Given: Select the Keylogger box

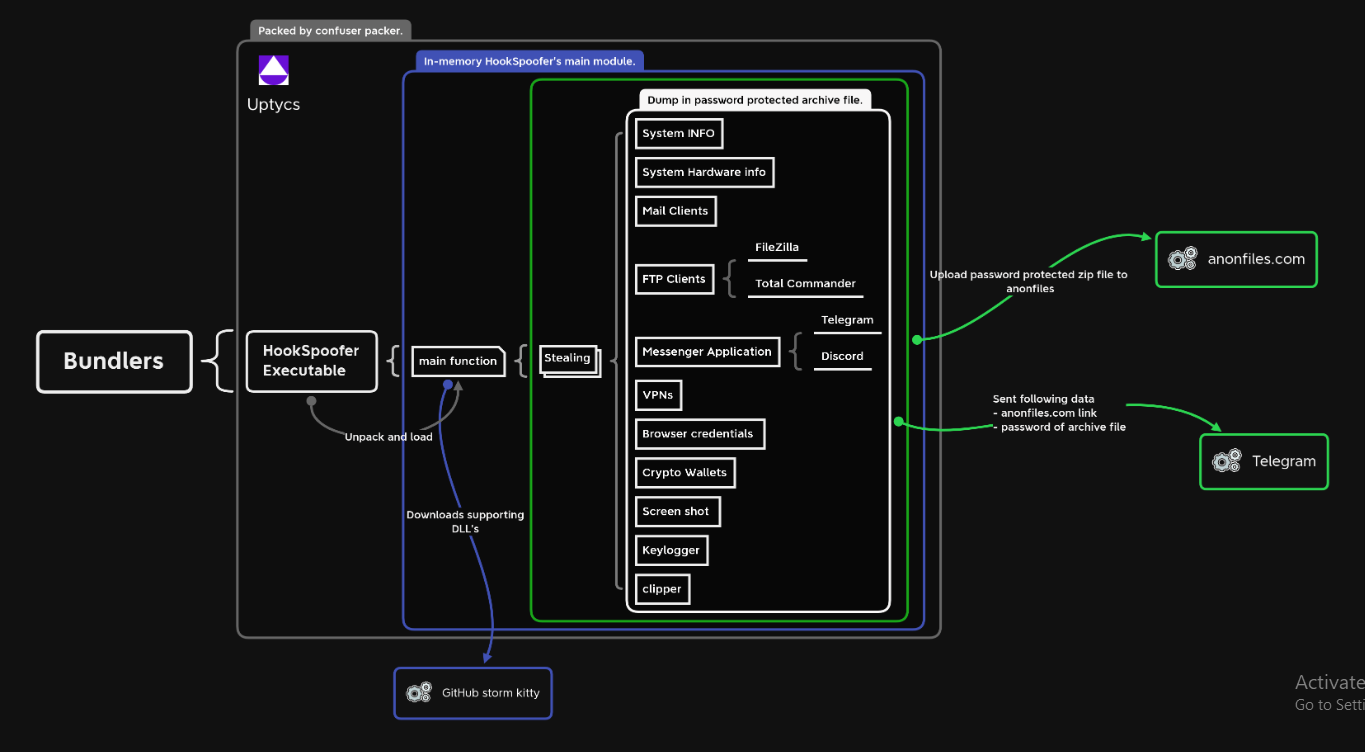Looking at the screenshot, I should click(x=671, y=550).
